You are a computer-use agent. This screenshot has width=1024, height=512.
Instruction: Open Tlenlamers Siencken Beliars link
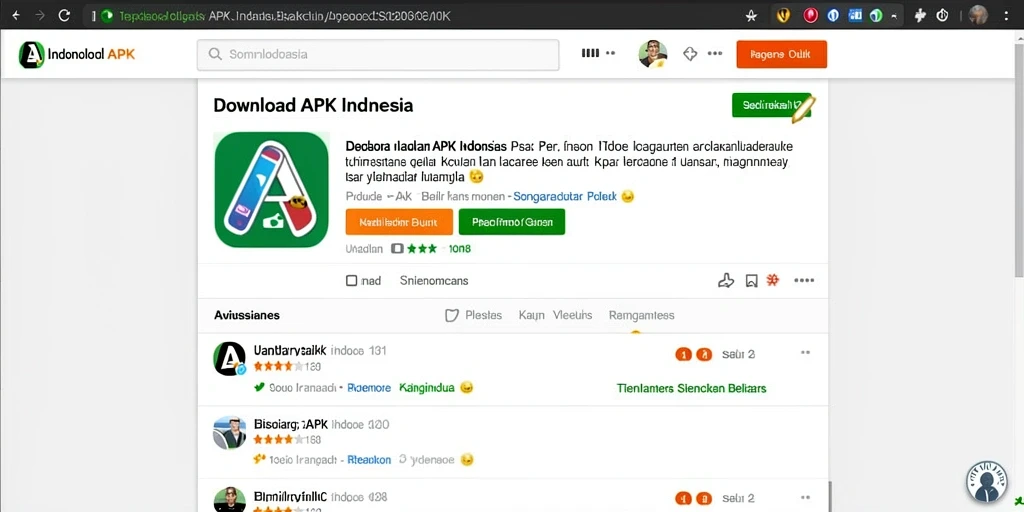(692, 388)
